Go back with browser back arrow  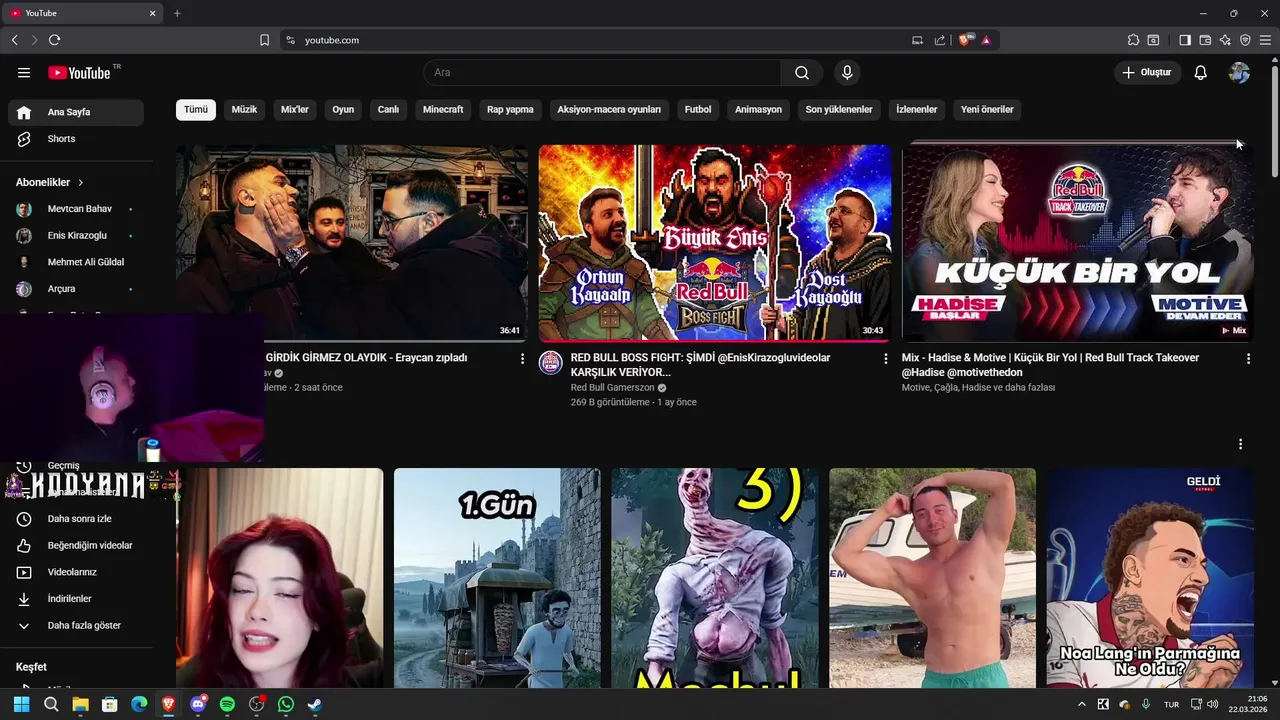(x=14, y=40)
